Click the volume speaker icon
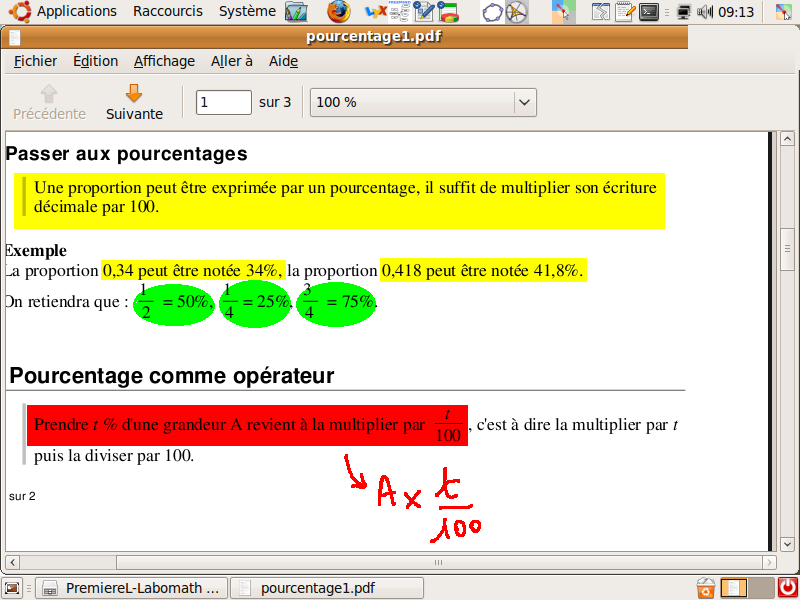800x600 pixels. click(x=704, y=12)
